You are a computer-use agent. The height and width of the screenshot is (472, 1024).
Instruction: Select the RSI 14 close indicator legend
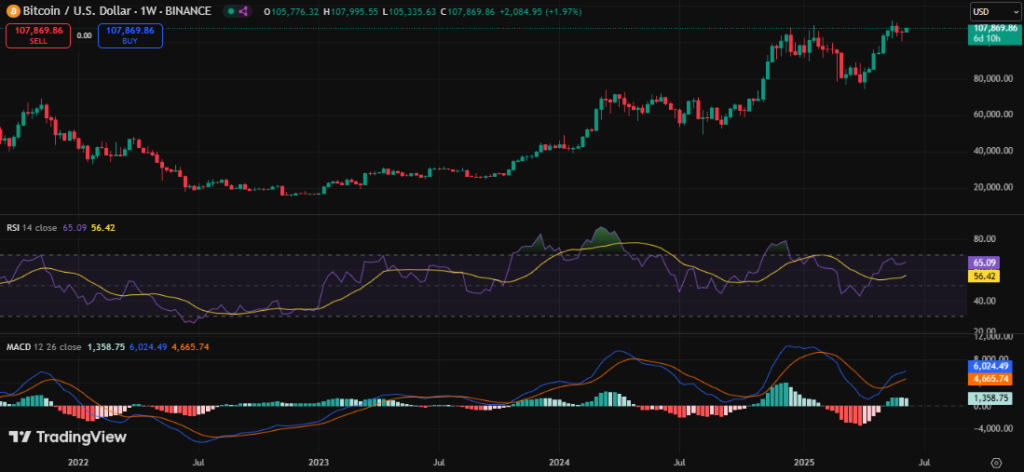[x=31, y=227]
